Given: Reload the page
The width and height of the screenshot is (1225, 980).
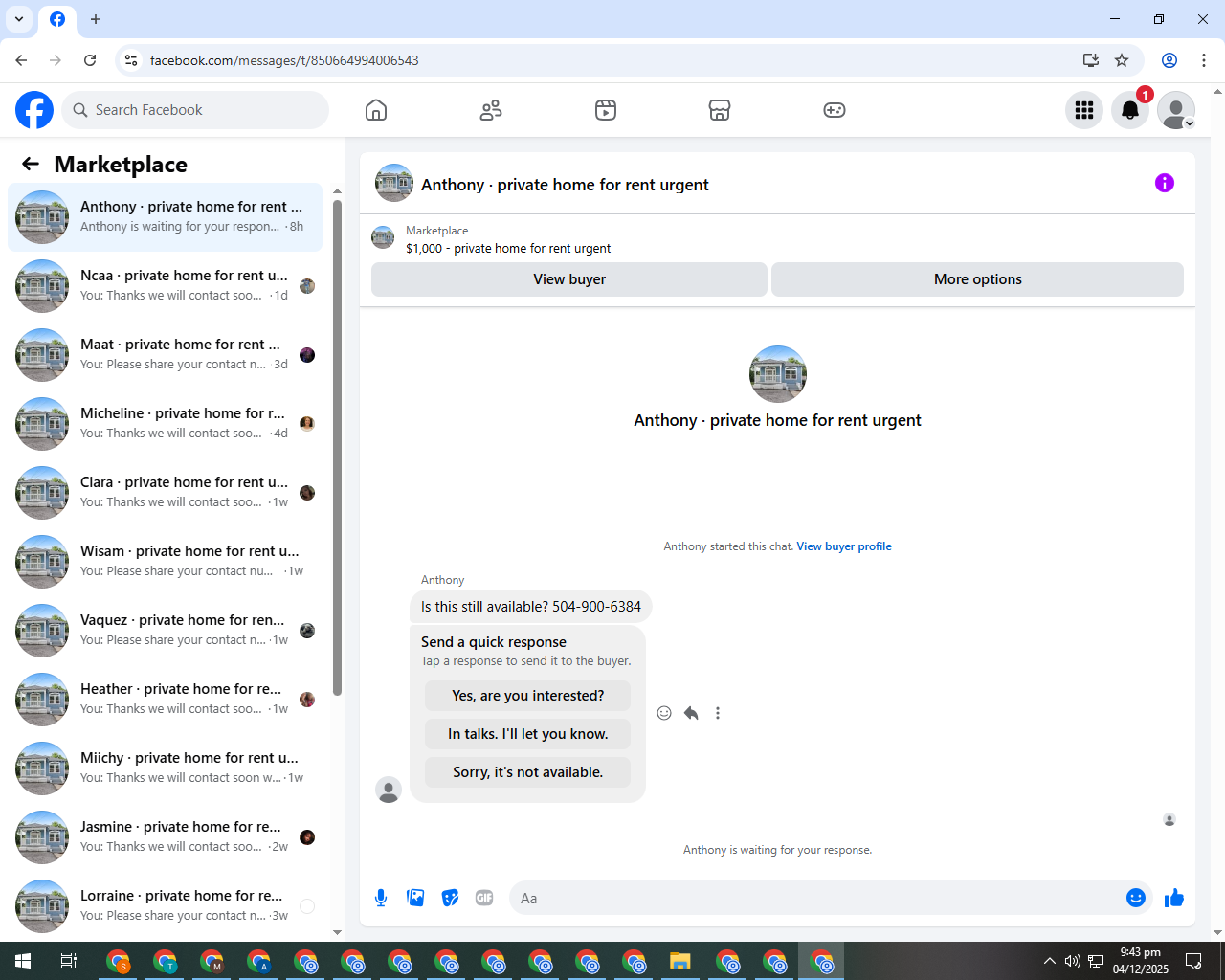Looking at the screenshot, I should click(90, 60).
